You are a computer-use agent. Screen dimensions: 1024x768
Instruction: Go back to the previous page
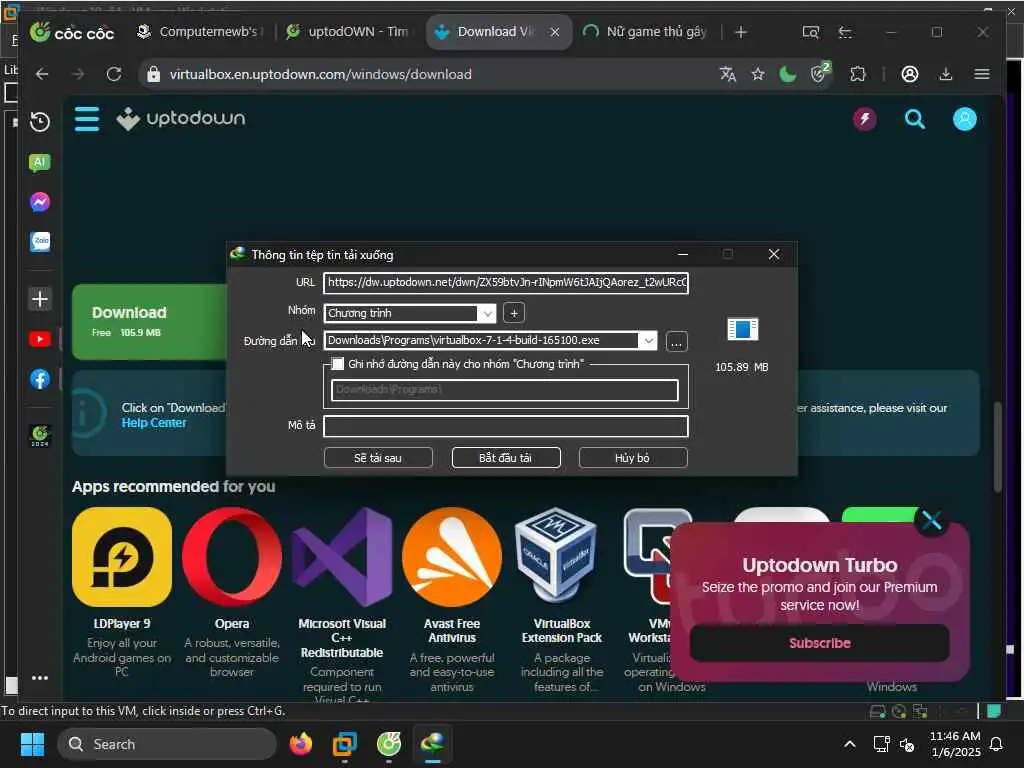[42, 74]
